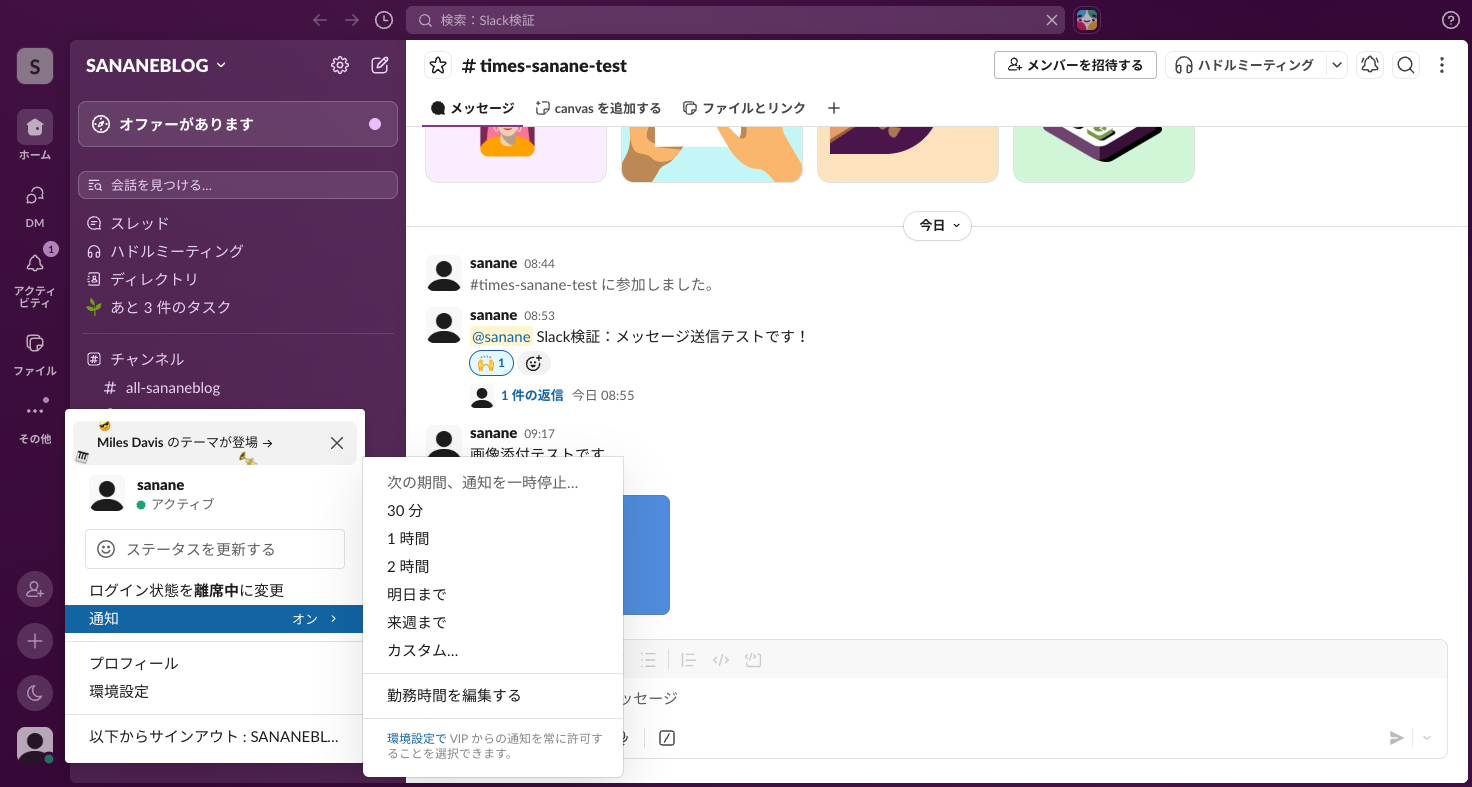1472x787 pixels.
Task: Click the S workspace icon
Action: (x=35, y=66)
